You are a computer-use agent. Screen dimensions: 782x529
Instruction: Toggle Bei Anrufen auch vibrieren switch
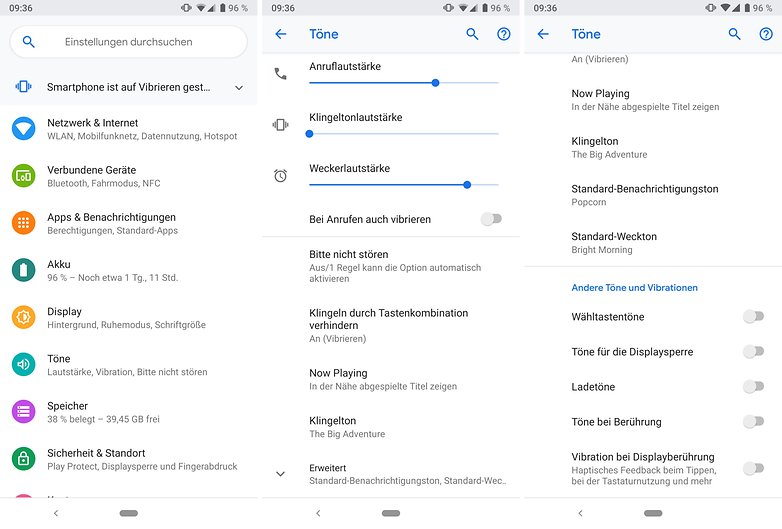491,219
